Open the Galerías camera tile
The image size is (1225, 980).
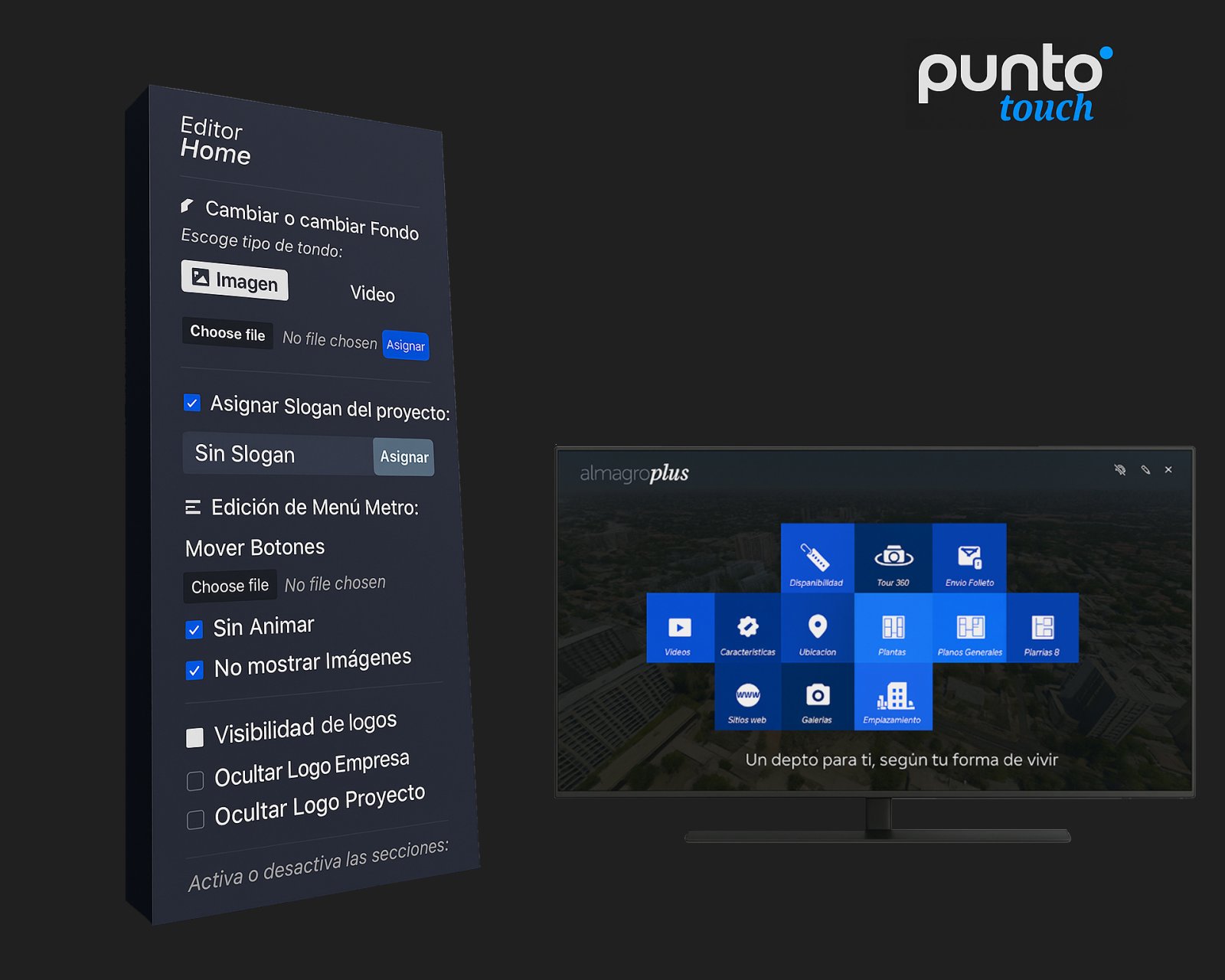[x=817, y=696]
